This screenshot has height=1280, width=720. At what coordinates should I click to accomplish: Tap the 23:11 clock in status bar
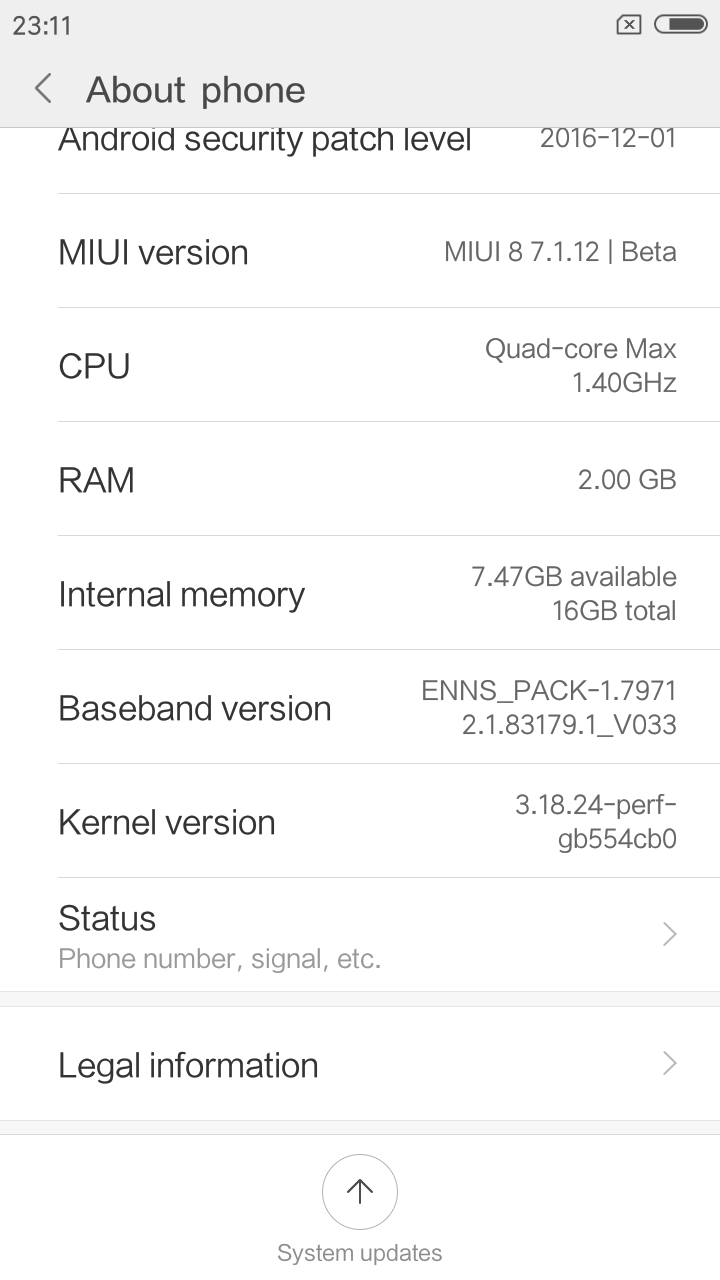coord(42,25)
